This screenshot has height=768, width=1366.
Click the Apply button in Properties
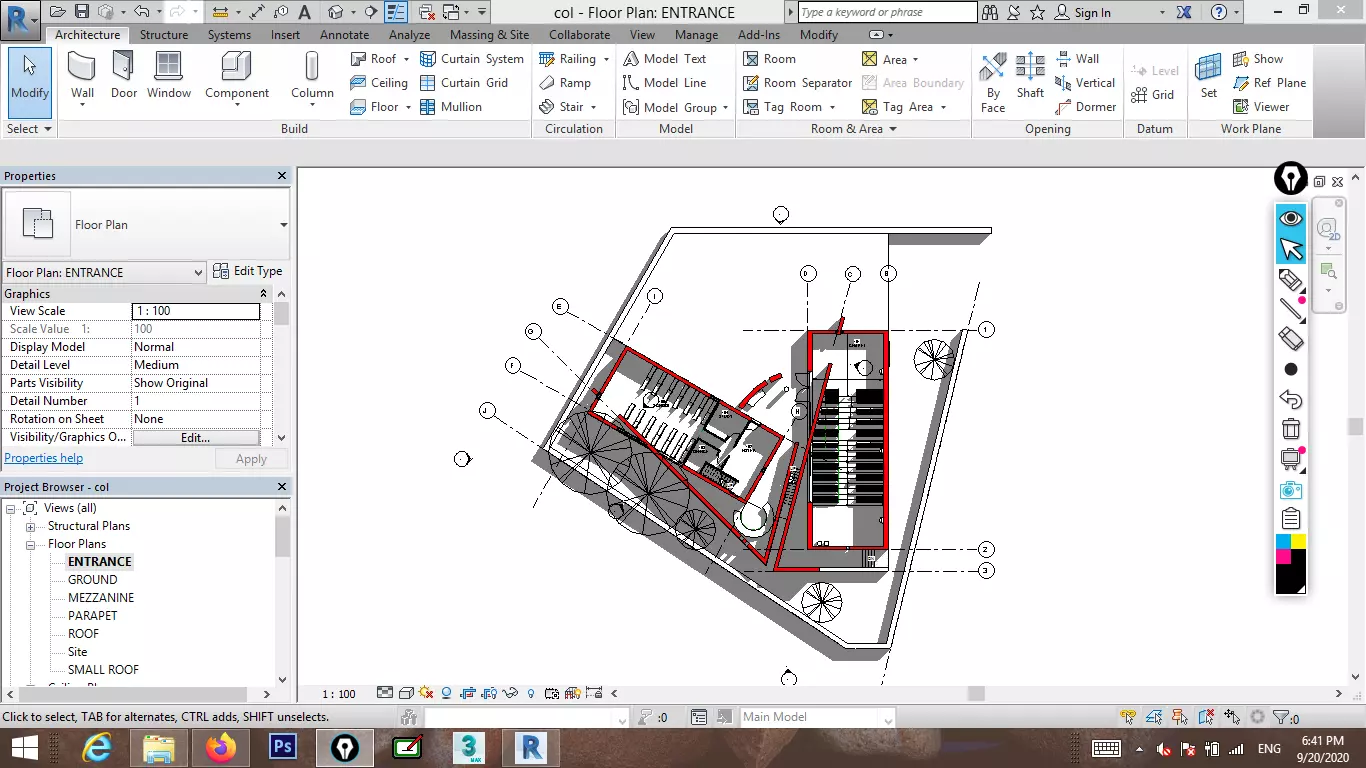pos(251,459)
